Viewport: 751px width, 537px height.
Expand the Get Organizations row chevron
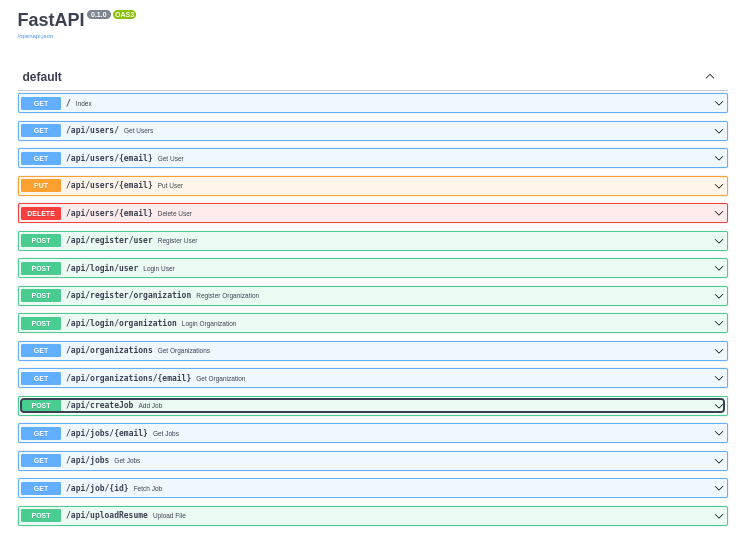[719, 351]
